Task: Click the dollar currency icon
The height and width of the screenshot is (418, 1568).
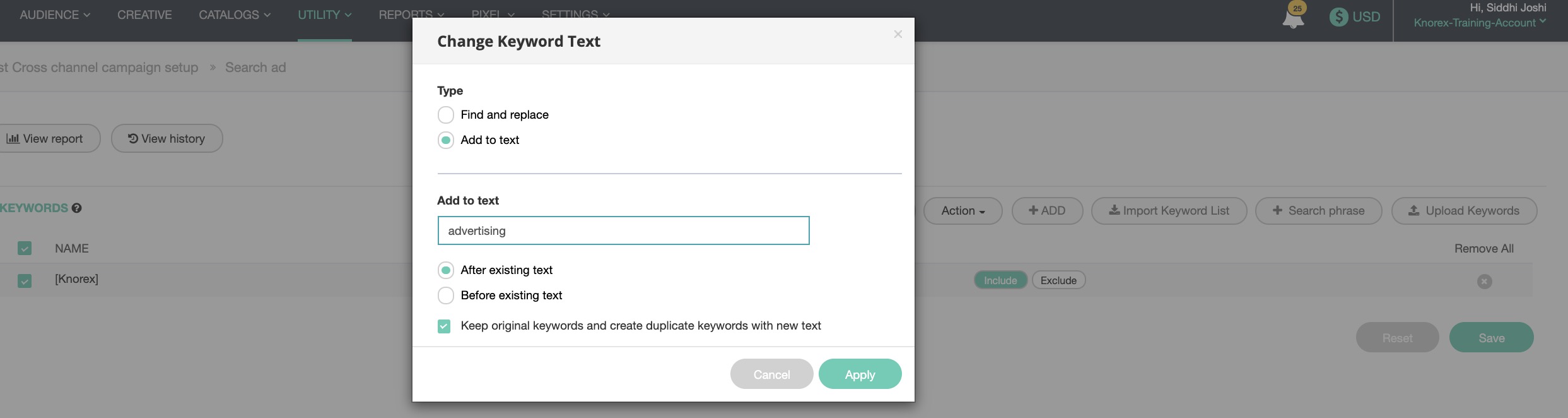Action: click(x=1338, y=17)
